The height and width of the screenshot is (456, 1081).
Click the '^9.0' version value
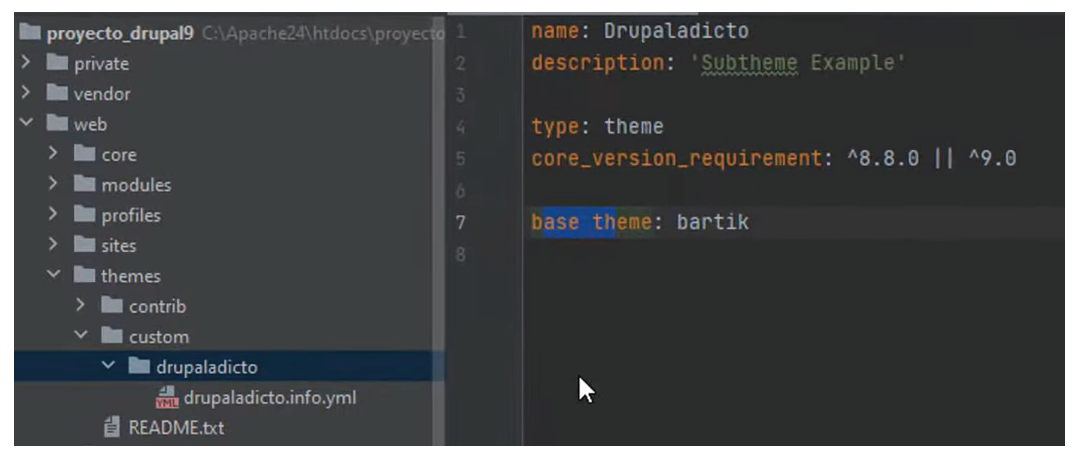coord(991,159)
